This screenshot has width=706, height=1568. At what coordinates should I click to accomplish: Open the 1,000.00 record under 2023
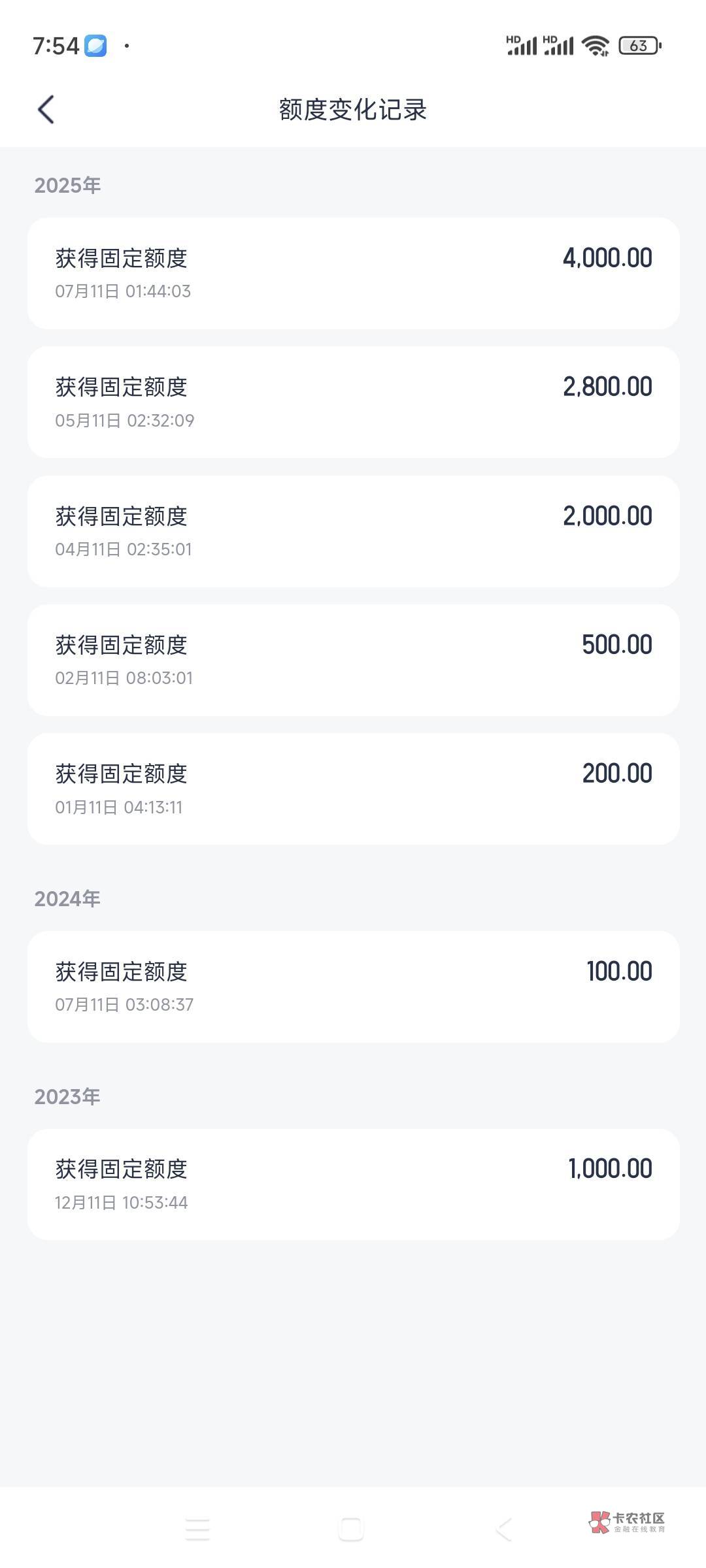point(353,1184)
